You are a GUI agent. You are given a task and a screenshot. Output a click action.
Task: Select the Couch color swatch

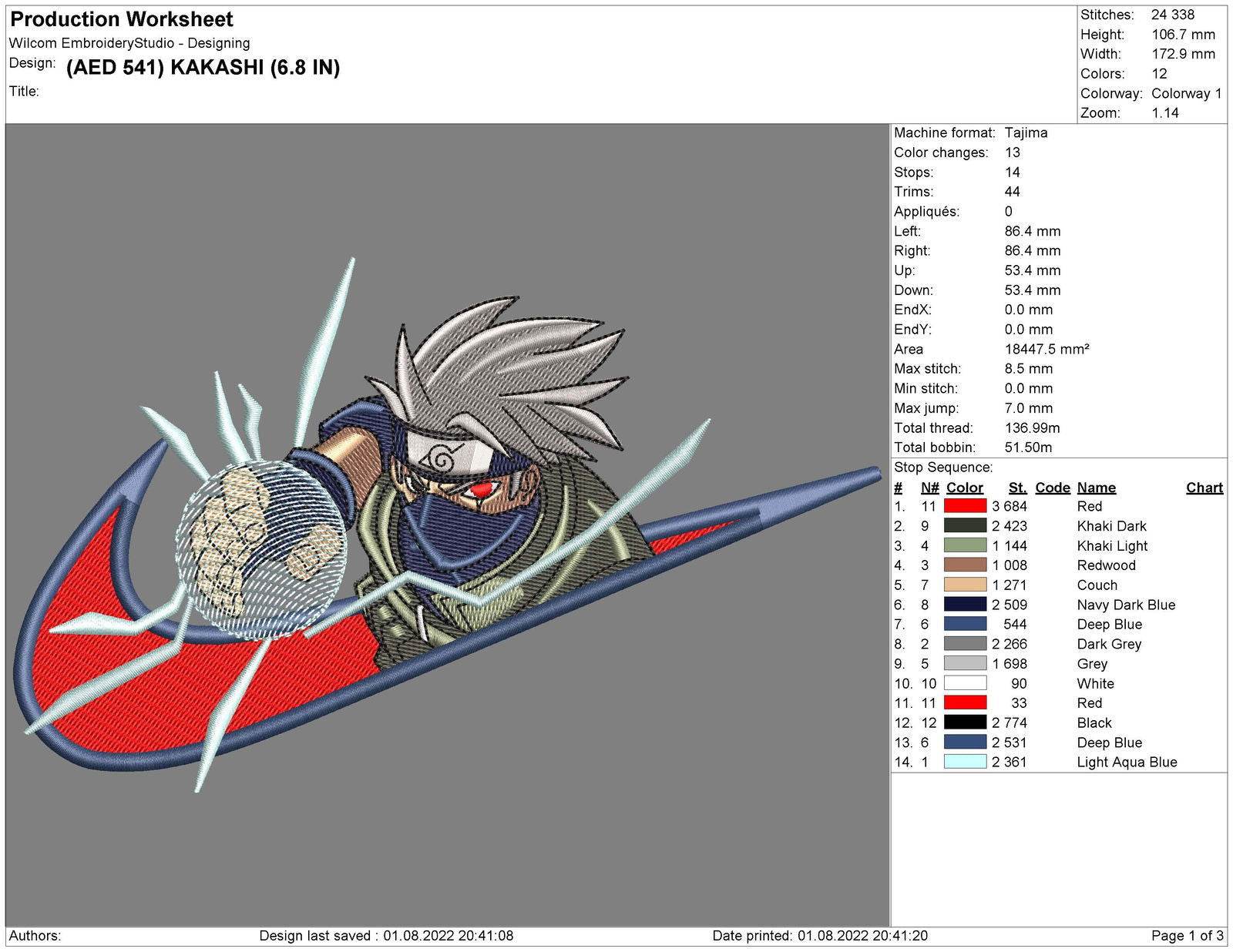(965, 585)
